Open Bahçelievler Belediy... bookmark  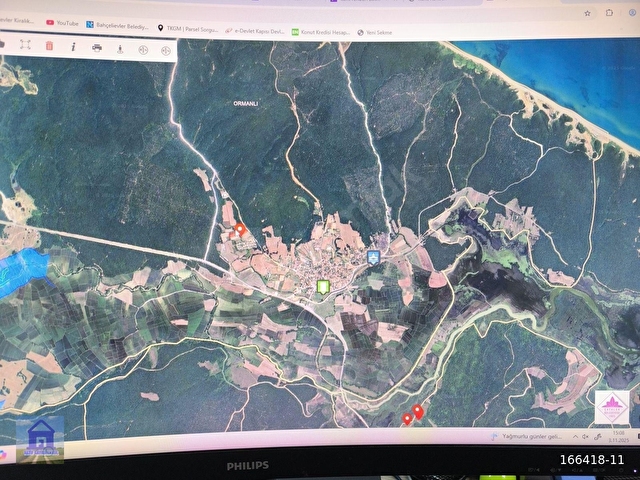point(118,26)
